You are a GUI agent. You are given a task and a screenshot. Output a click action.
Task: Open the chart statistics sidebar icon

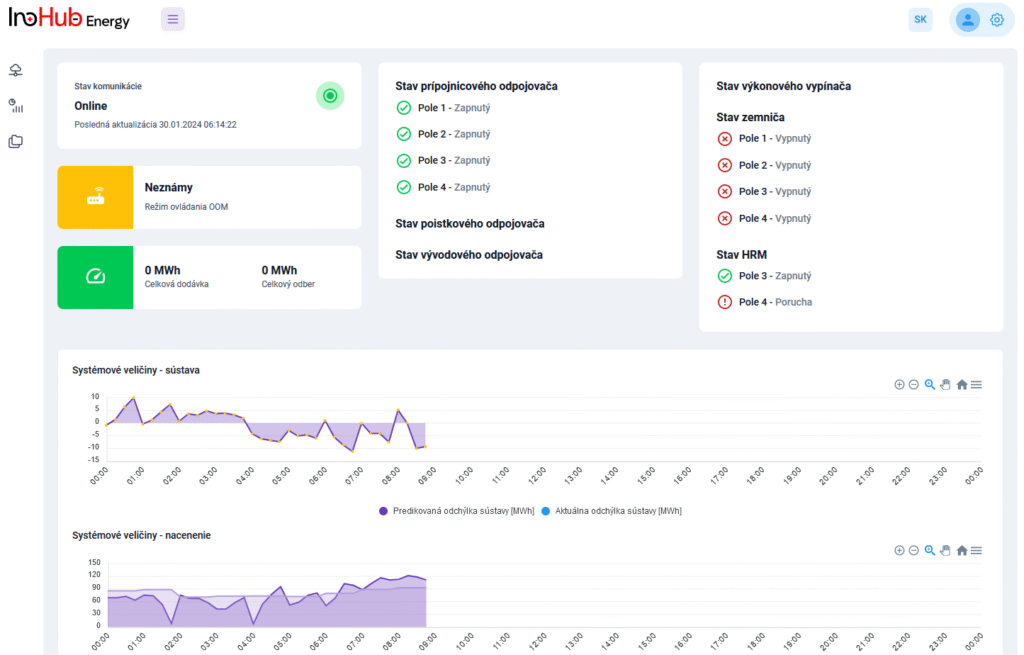pos(15,105)
